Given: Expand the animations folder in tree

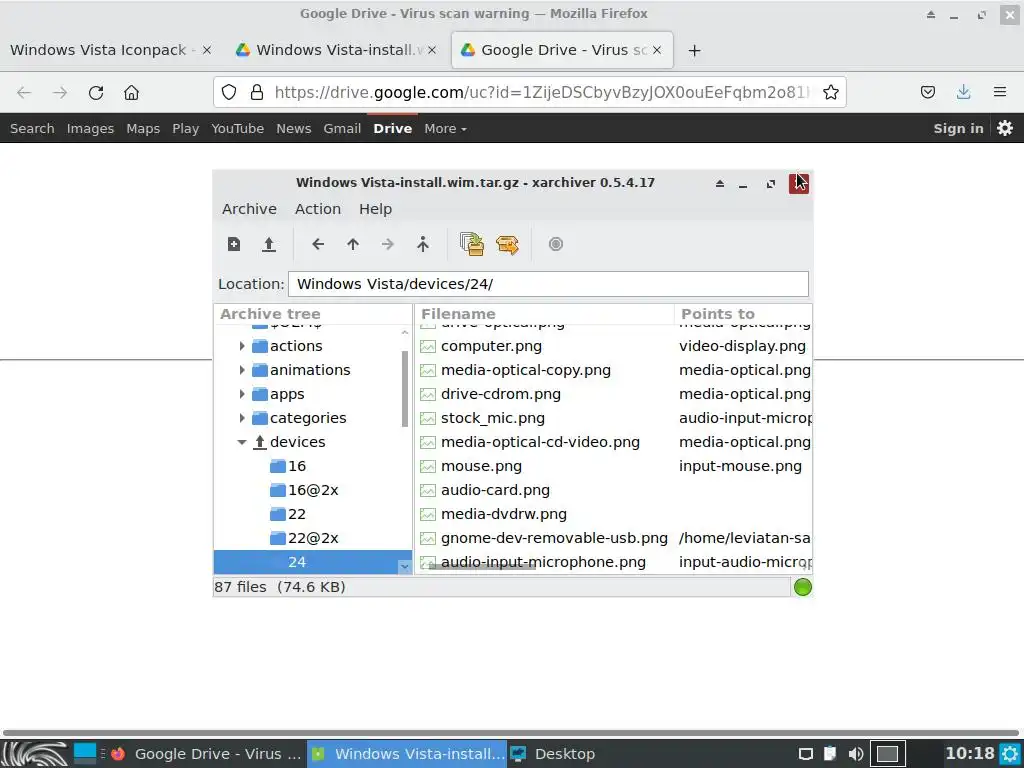Looking at the screenshot, I should [242, 370].
